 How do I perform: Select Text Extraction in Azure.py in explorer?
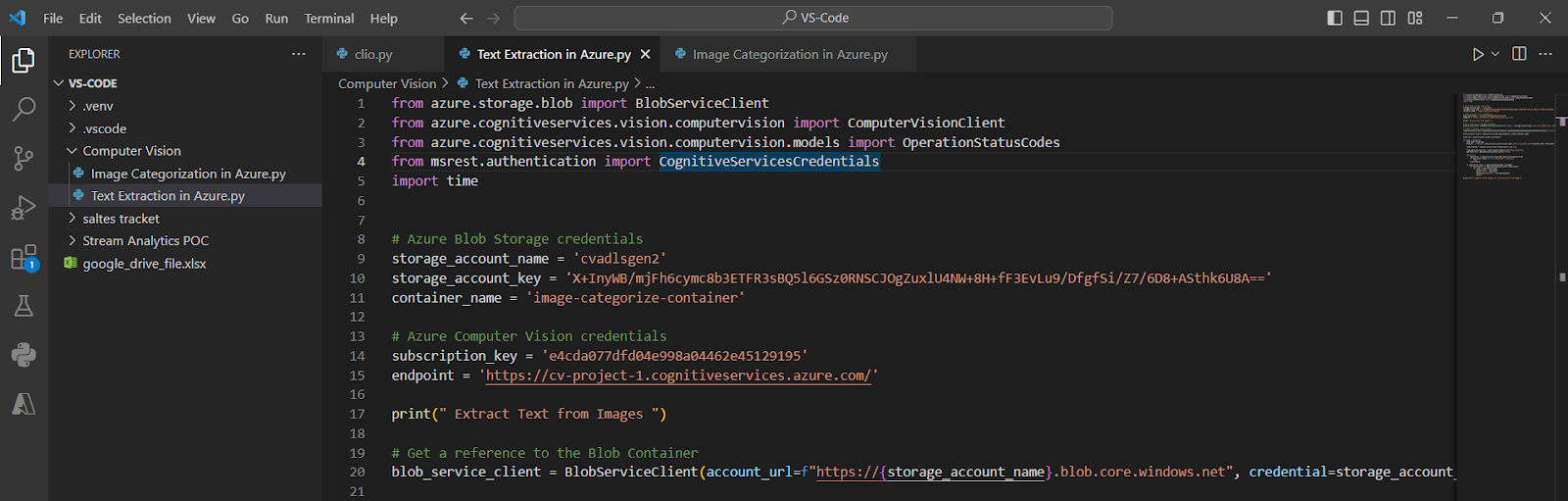point(185,196)
